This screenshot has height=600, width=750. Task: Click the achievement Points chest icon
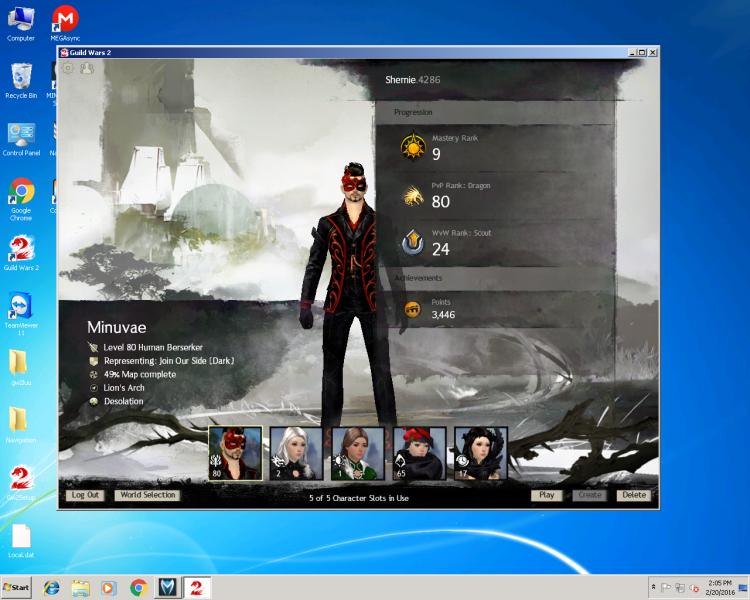click(413, 309)
